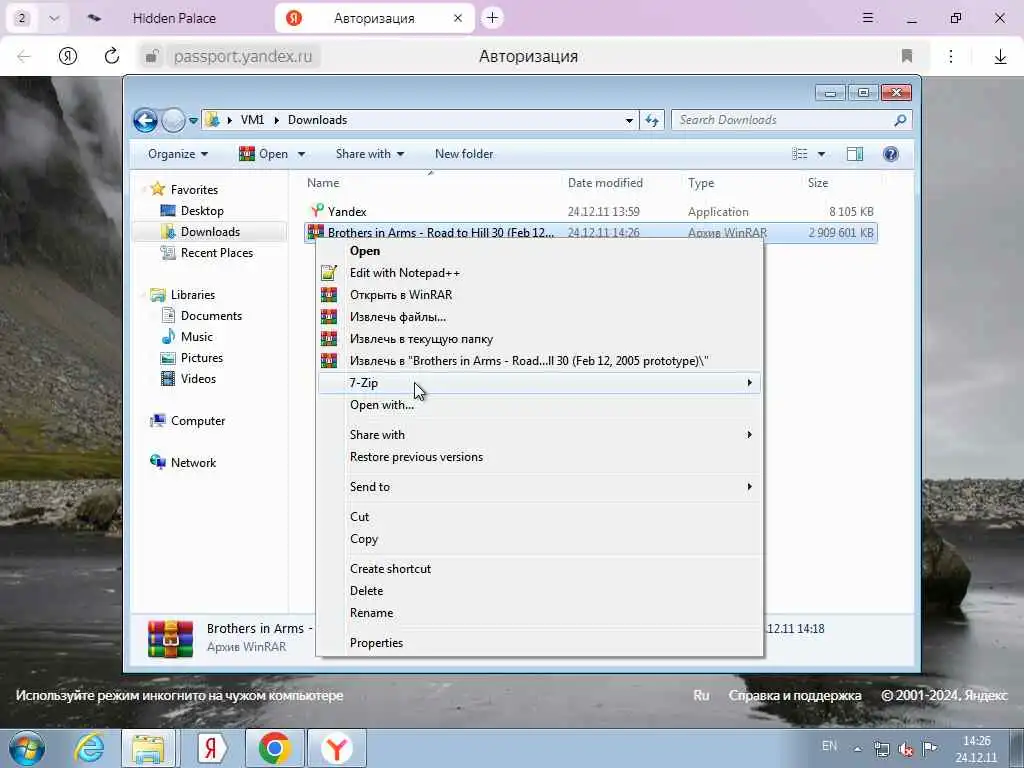Viewport: 1024px width, 768px height.
Task: Choose Edit with Notepad++ in the context menu
Action: (x=539, y=273)
